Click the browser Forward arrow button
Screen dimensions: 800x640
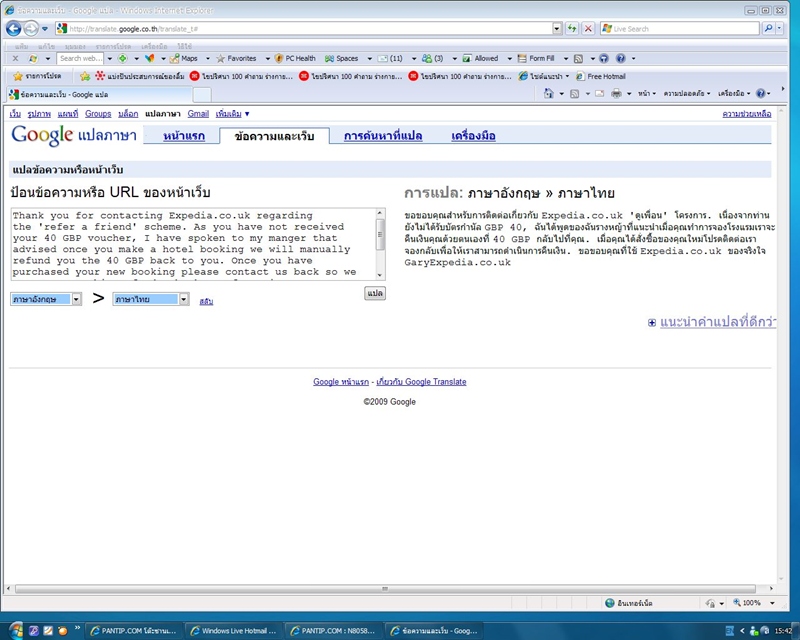pyautogui.click(x=31, y=29)
